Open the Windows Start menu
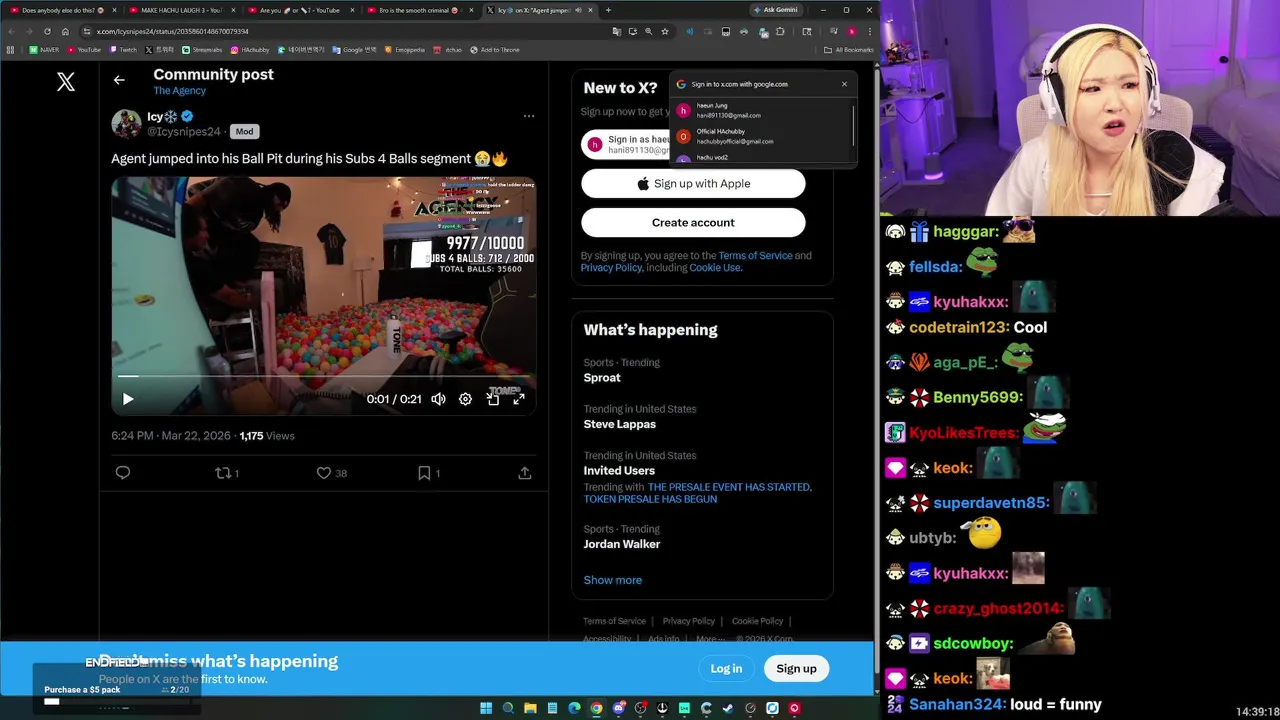The height and width of the screenshot is (720, 1280). (x=486, y=708)
